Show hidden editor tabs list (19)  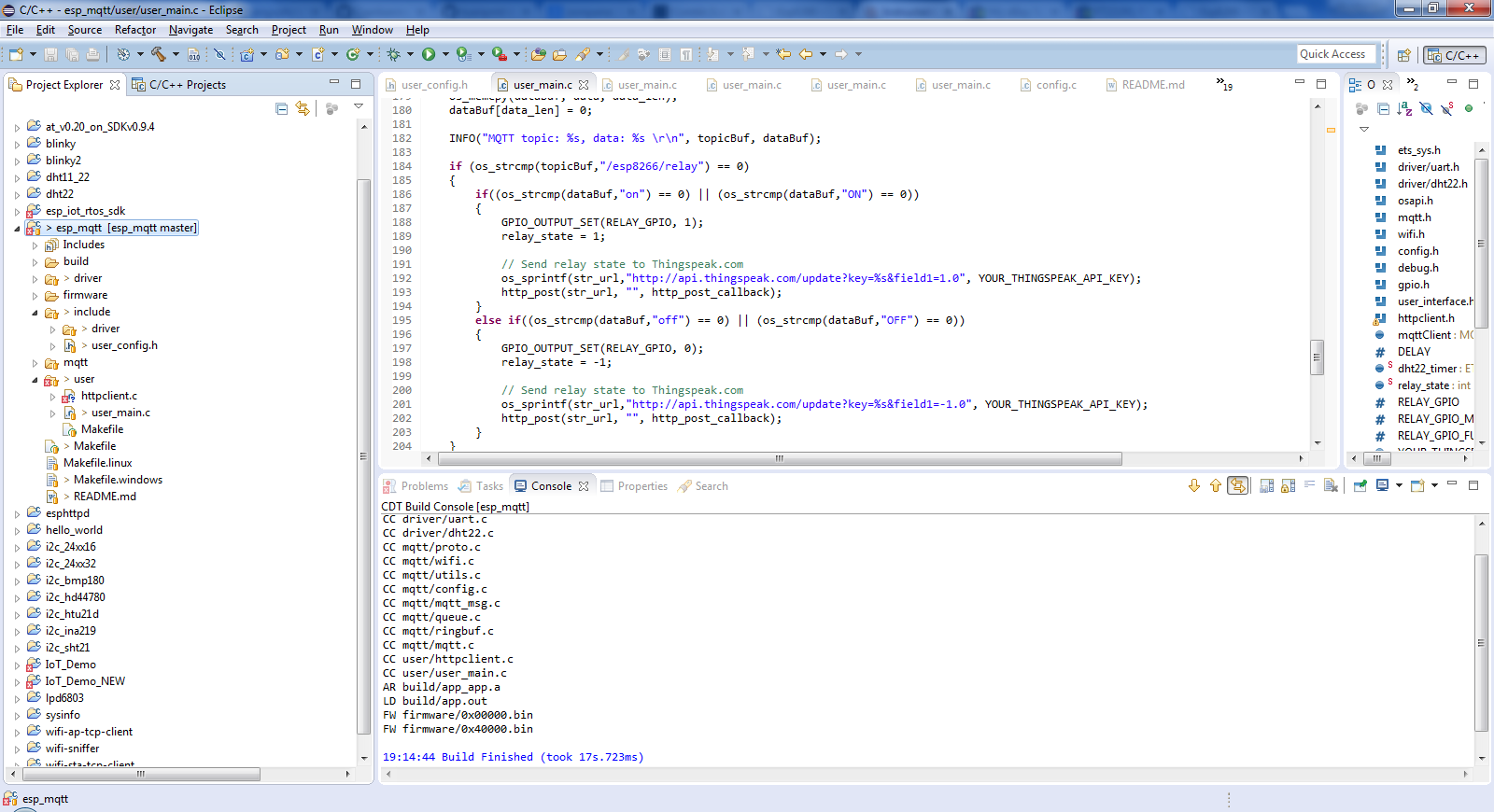point(1224,84)
